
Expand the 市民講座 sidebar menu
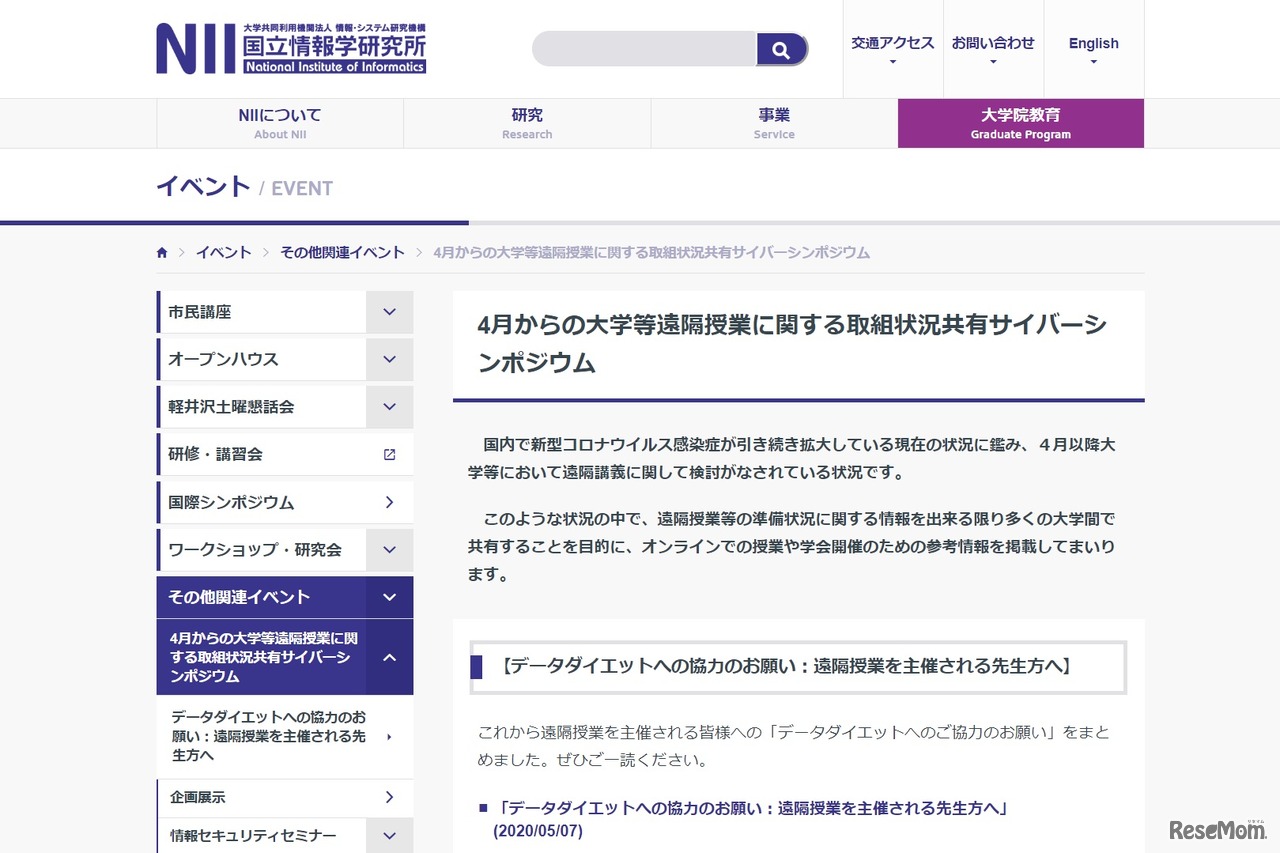click(x=389, y=311)
